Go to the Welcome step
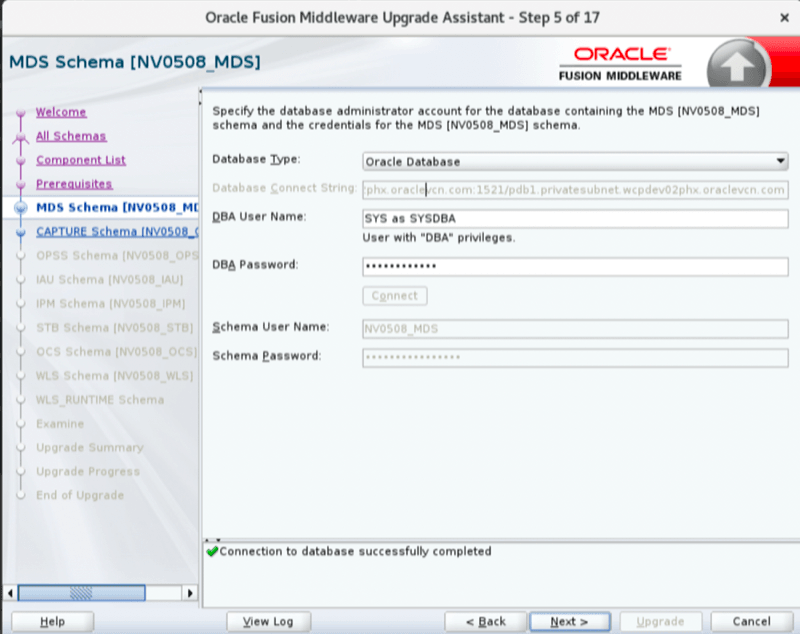The height and width of the screenshot is (634, 800). tap(61, 112)
